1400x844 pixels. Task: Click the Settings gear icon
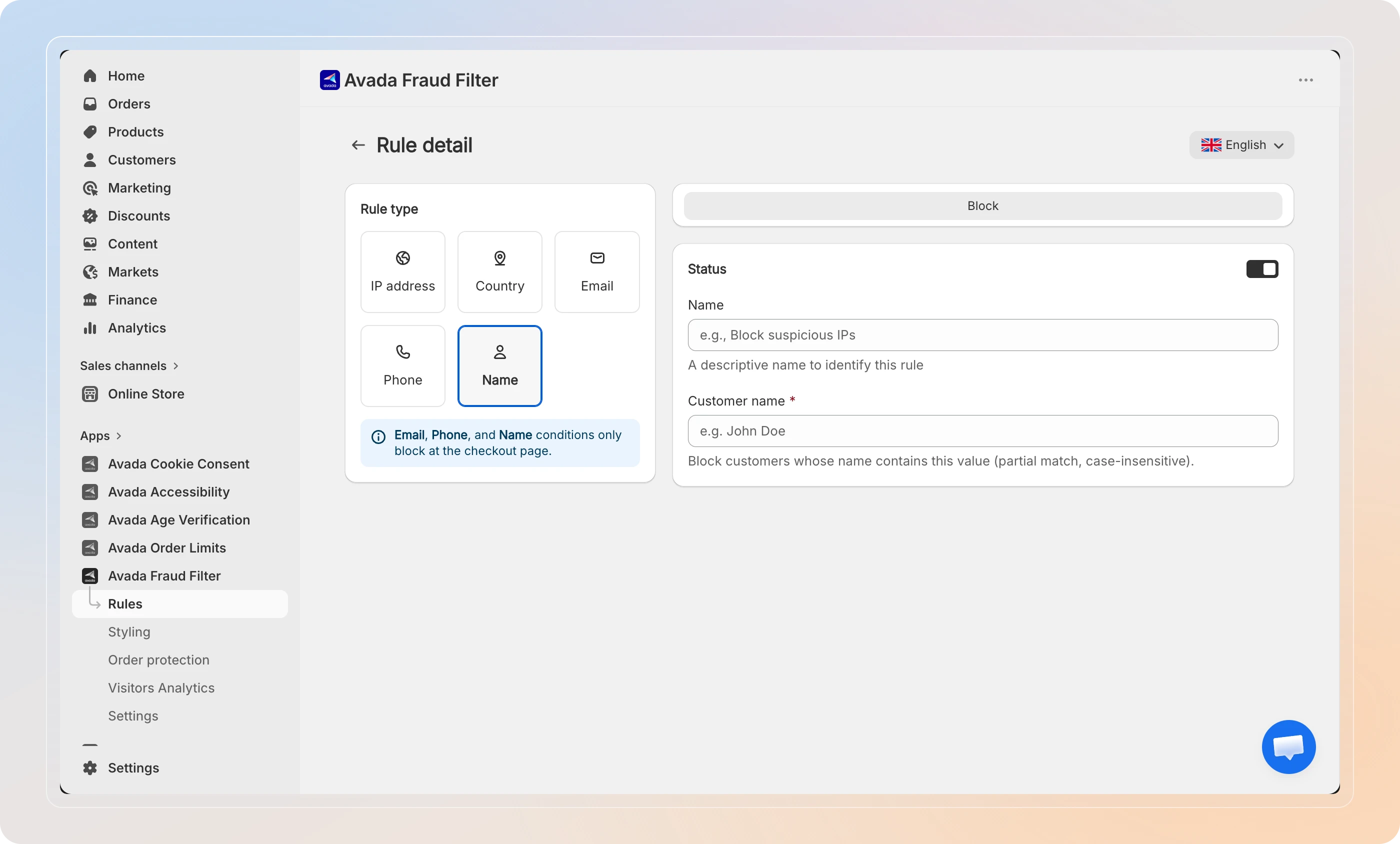(90, 768)
